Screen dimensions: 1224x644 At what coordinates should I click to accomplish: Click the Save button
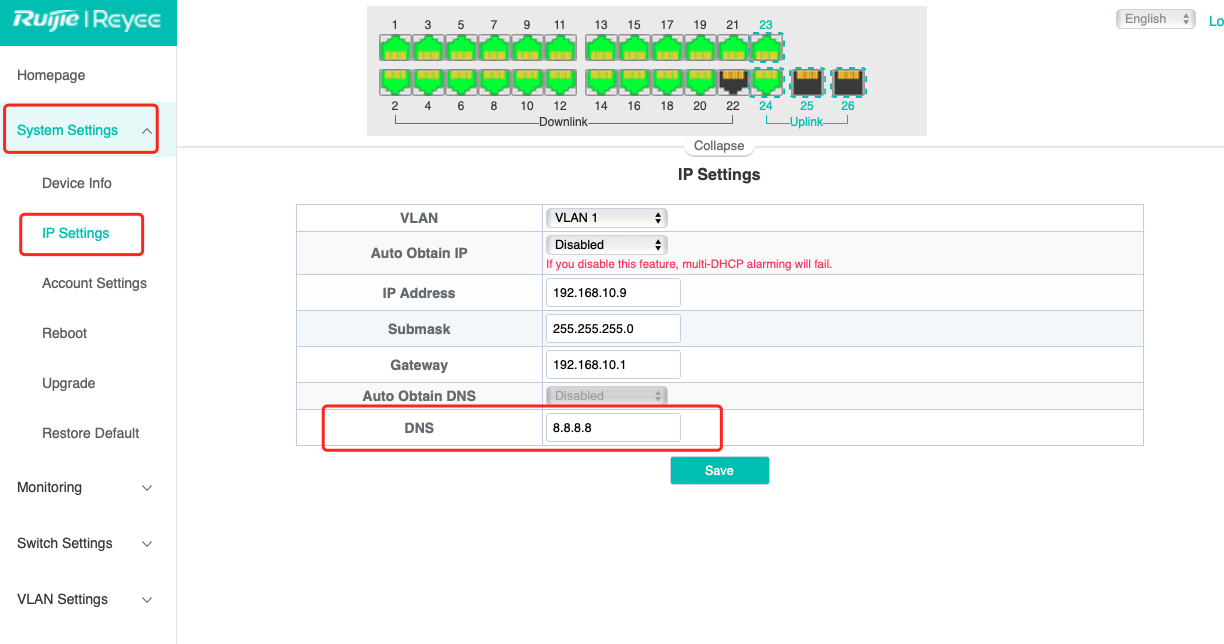(x=719, y=471)
